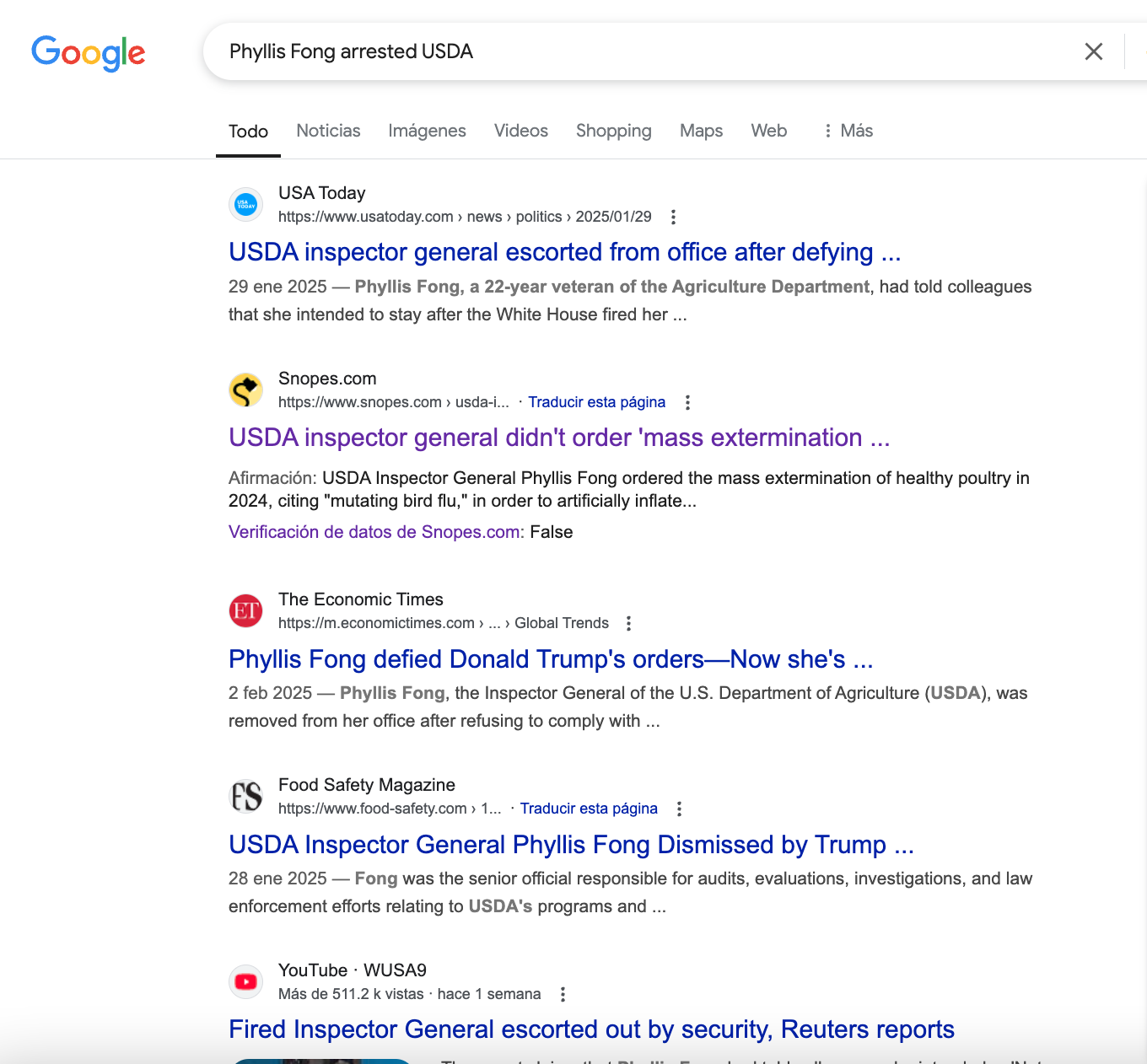Open 'USDA Inspector General Phyllis Fong Dismissed by Trump' headline
The width and height of the screenshot is (1147, 1064).
tap(571, 845)
